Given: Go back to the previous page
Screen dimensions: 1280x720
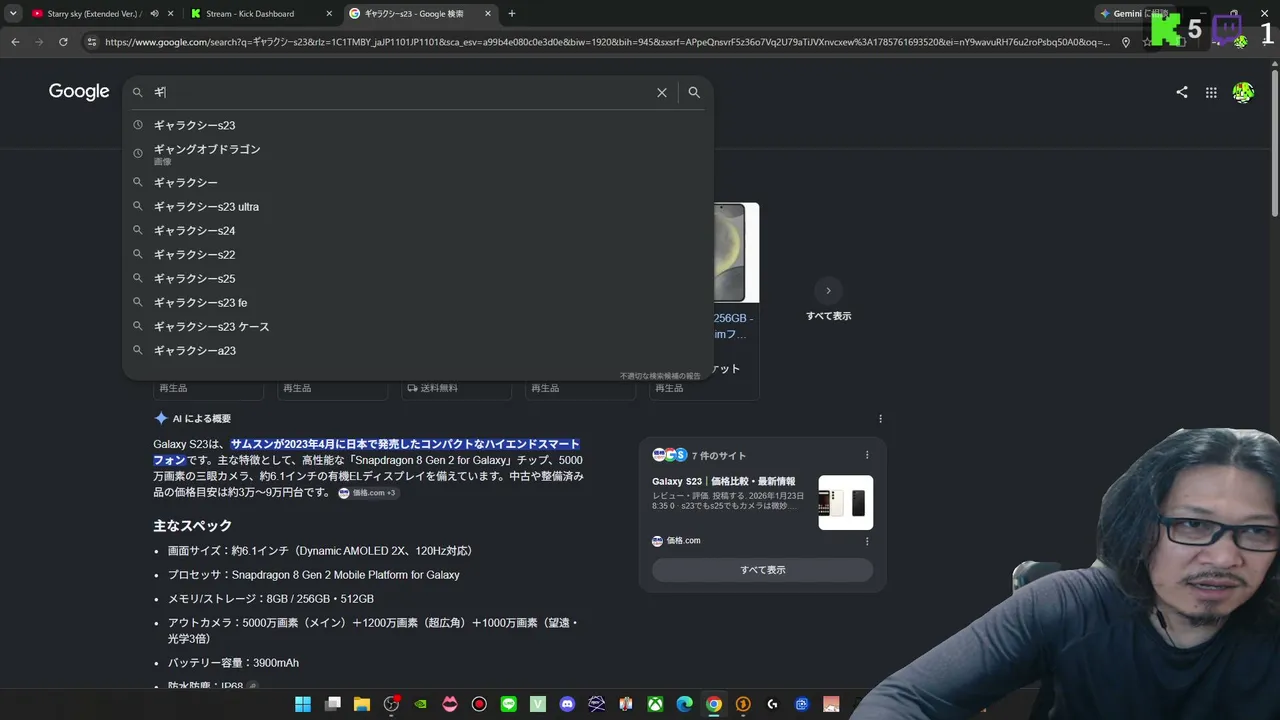Looking at the screenshot, I should coord(15,42).
